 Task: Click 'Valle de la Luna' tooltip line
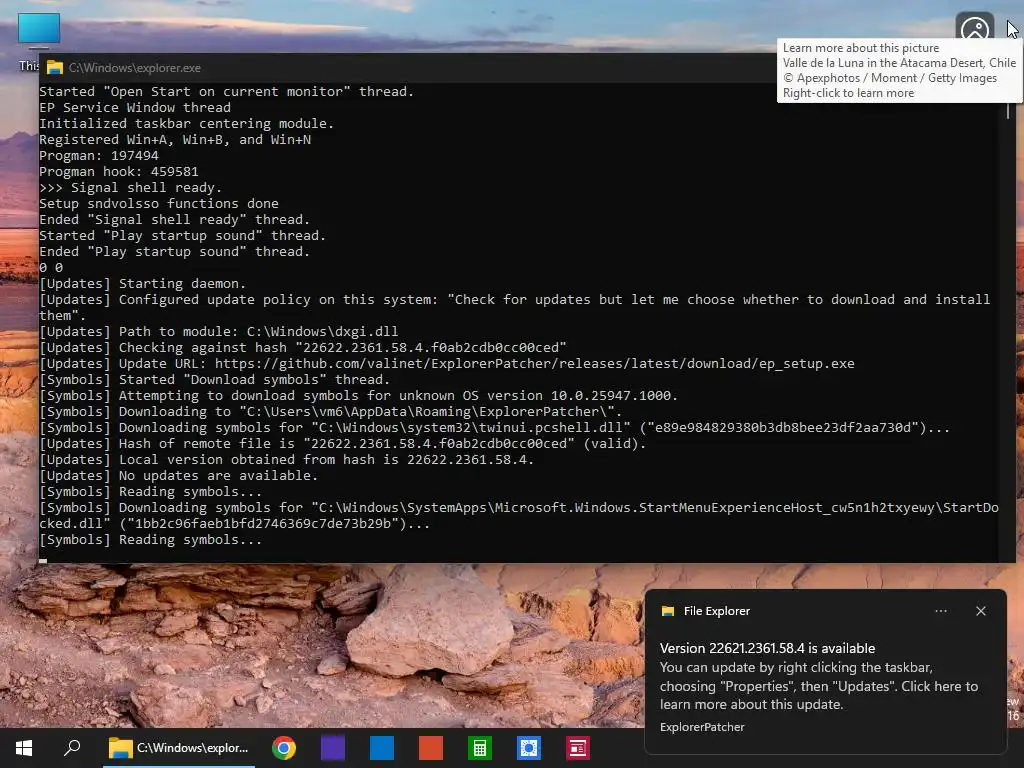pos(899,63)
